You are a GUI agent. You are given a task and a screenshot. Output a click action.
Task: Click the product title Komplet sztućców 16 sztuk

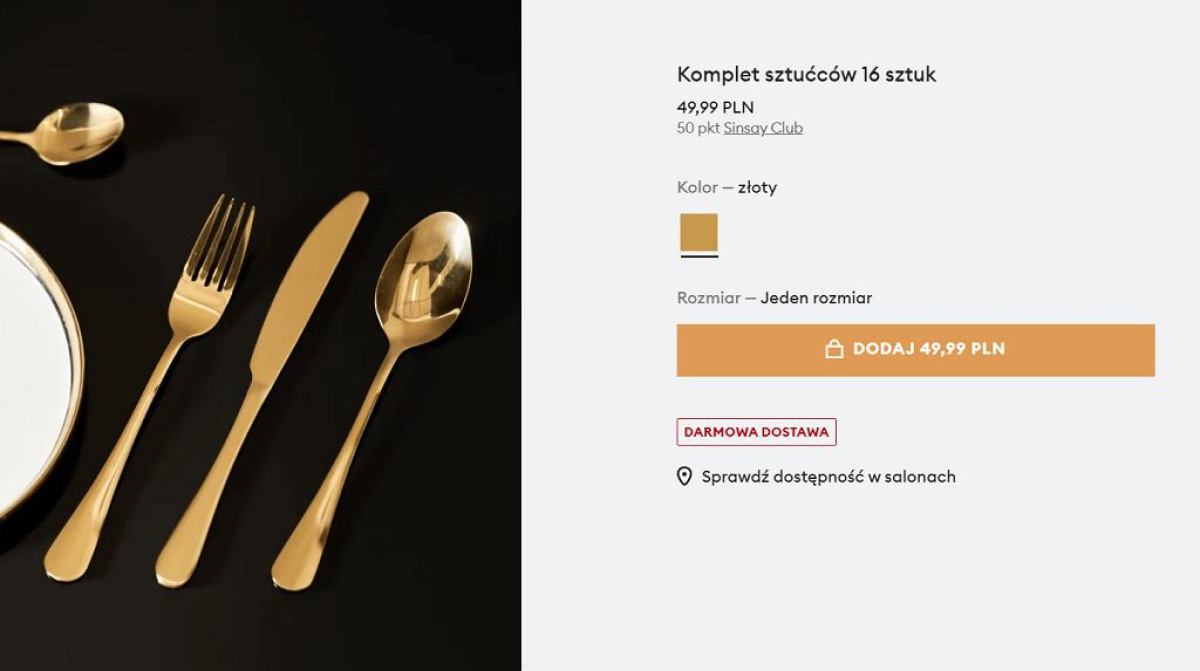(806, 74)
